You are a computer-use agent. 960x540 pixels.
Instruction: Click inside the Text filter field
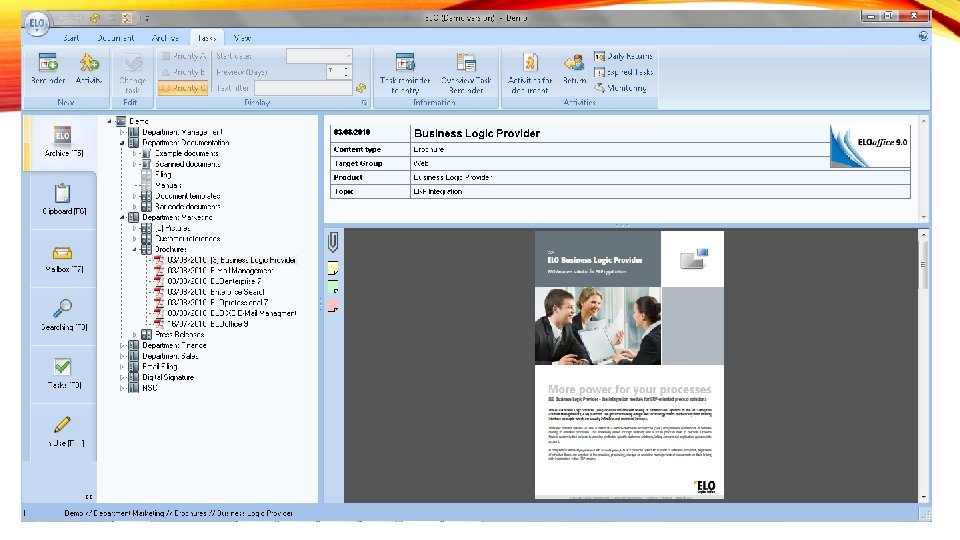click(303, 88)
